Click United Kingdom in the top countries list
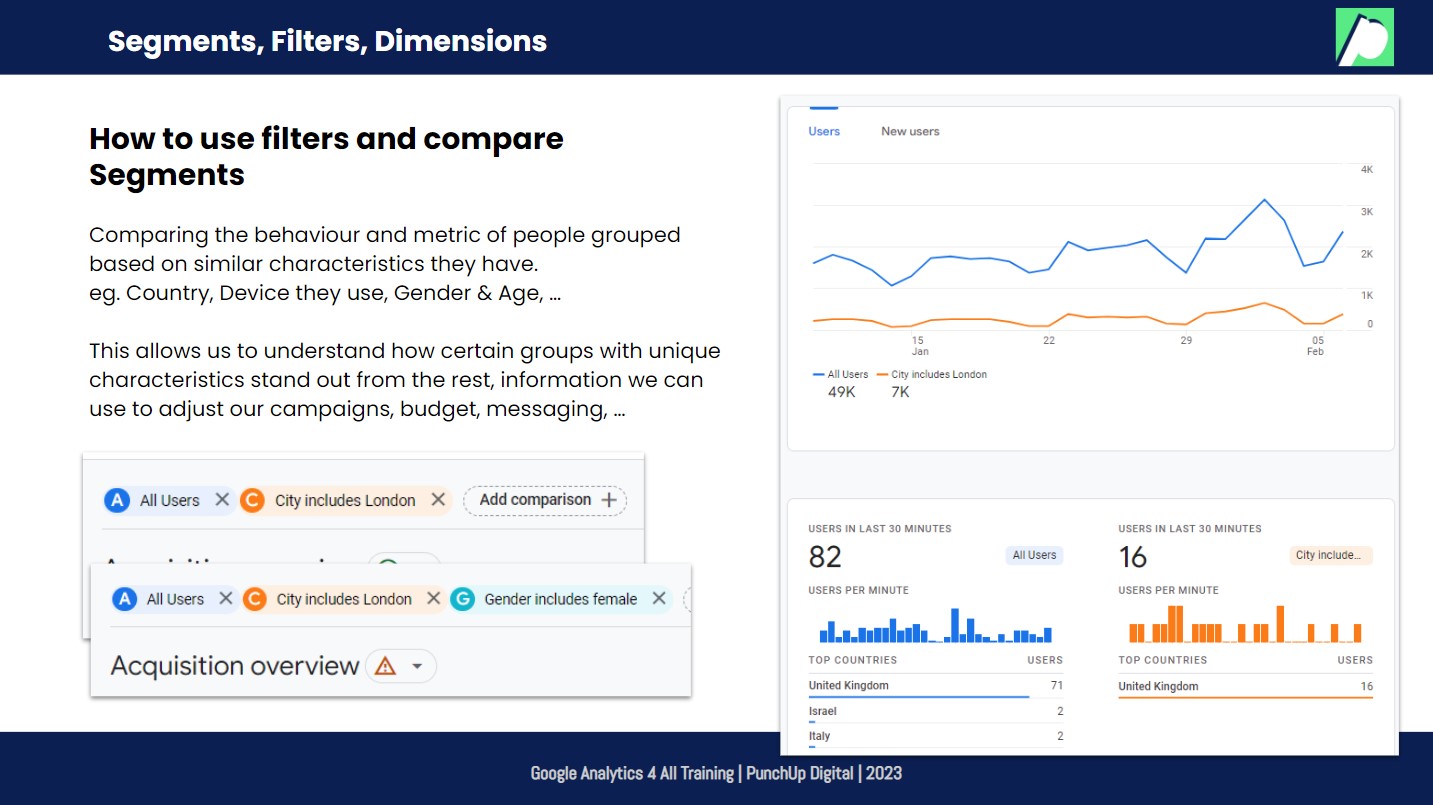Viewport: 1433px width, 805px height. [x=846, y=685]
